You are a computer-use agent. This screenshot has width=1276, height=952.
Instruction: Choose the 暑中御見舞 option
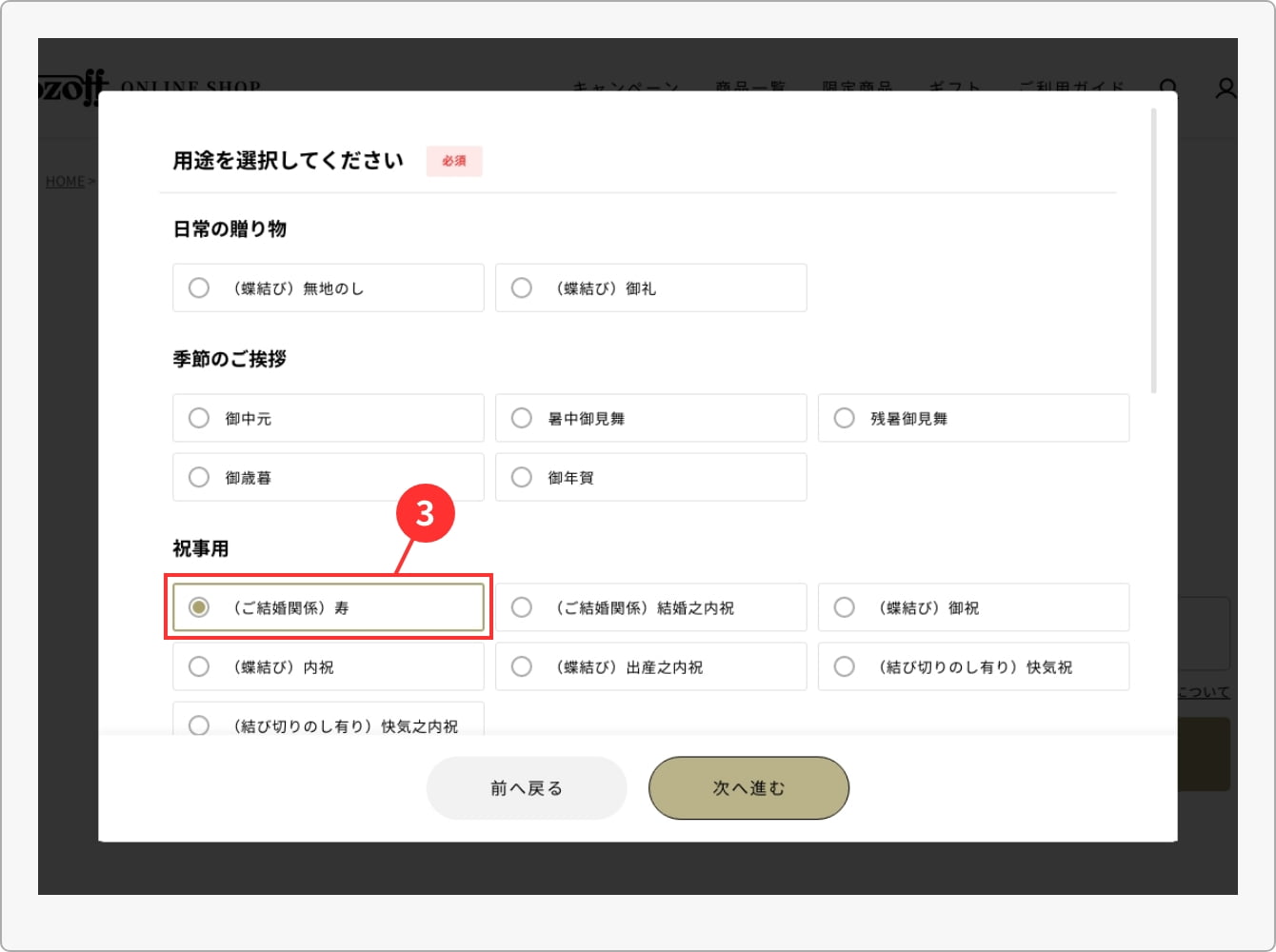pyautogui.click(x=522, y=418)
